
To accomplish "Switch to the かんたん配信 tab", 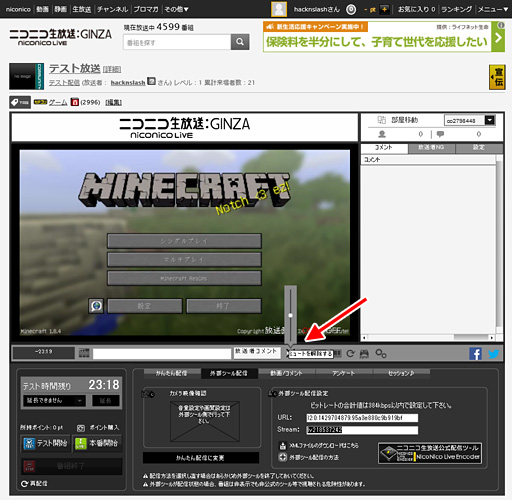I will 172,373.
